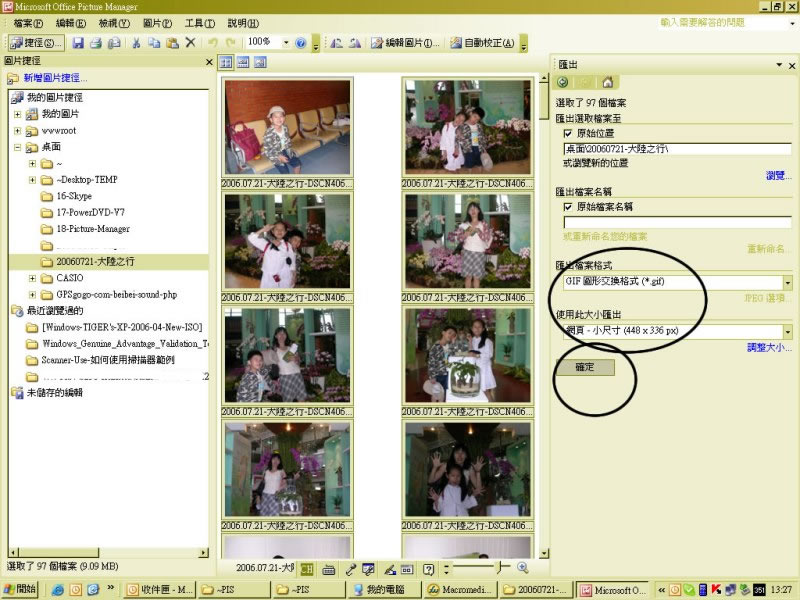This screenshot has height=600, width=800.
Task: Open 編輯圖片 edit pictures toolbar button
Action: 405,43
